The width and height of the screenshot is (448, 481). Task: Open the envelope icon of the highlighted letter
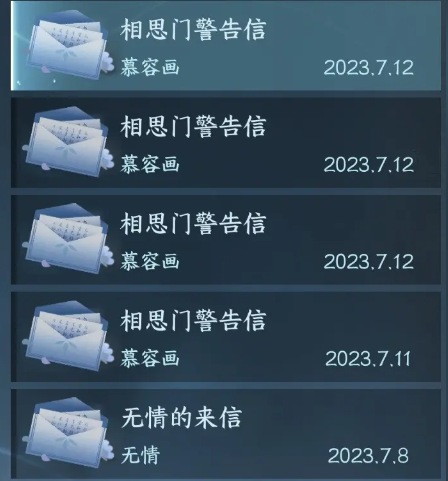pos(68,44)
